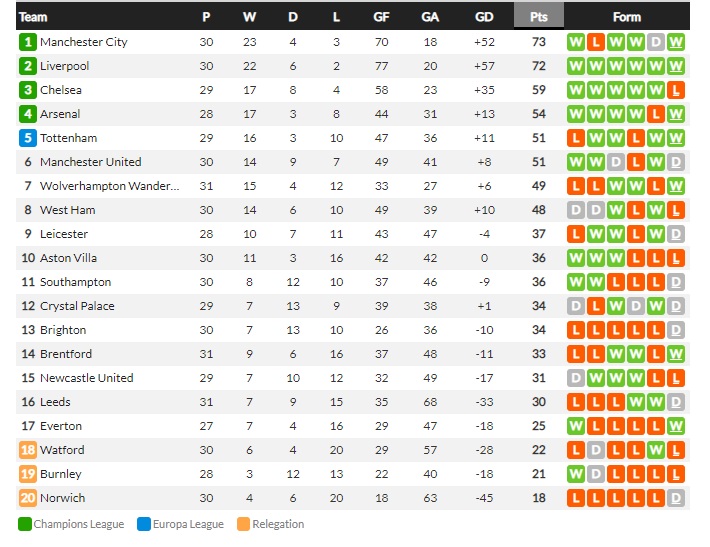Click the Form column header

(x=627, y=17)
